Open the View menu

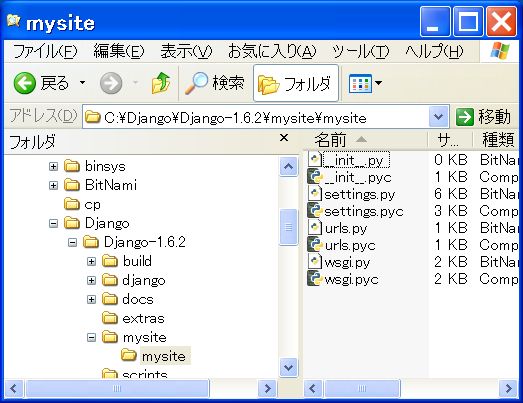point(186,52)
